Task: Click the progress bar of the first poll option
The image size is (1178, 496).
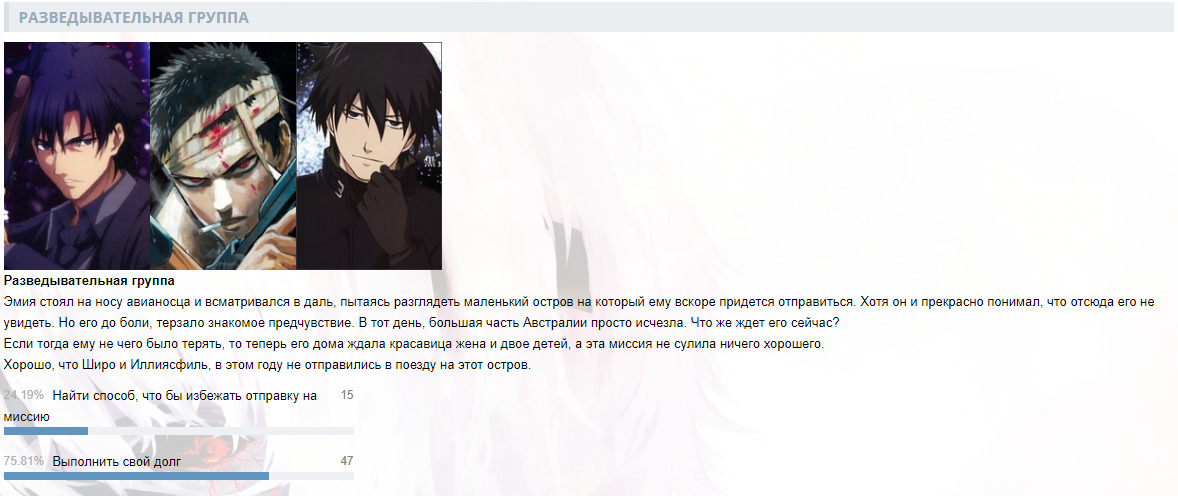Action: (x=179, y=431)
